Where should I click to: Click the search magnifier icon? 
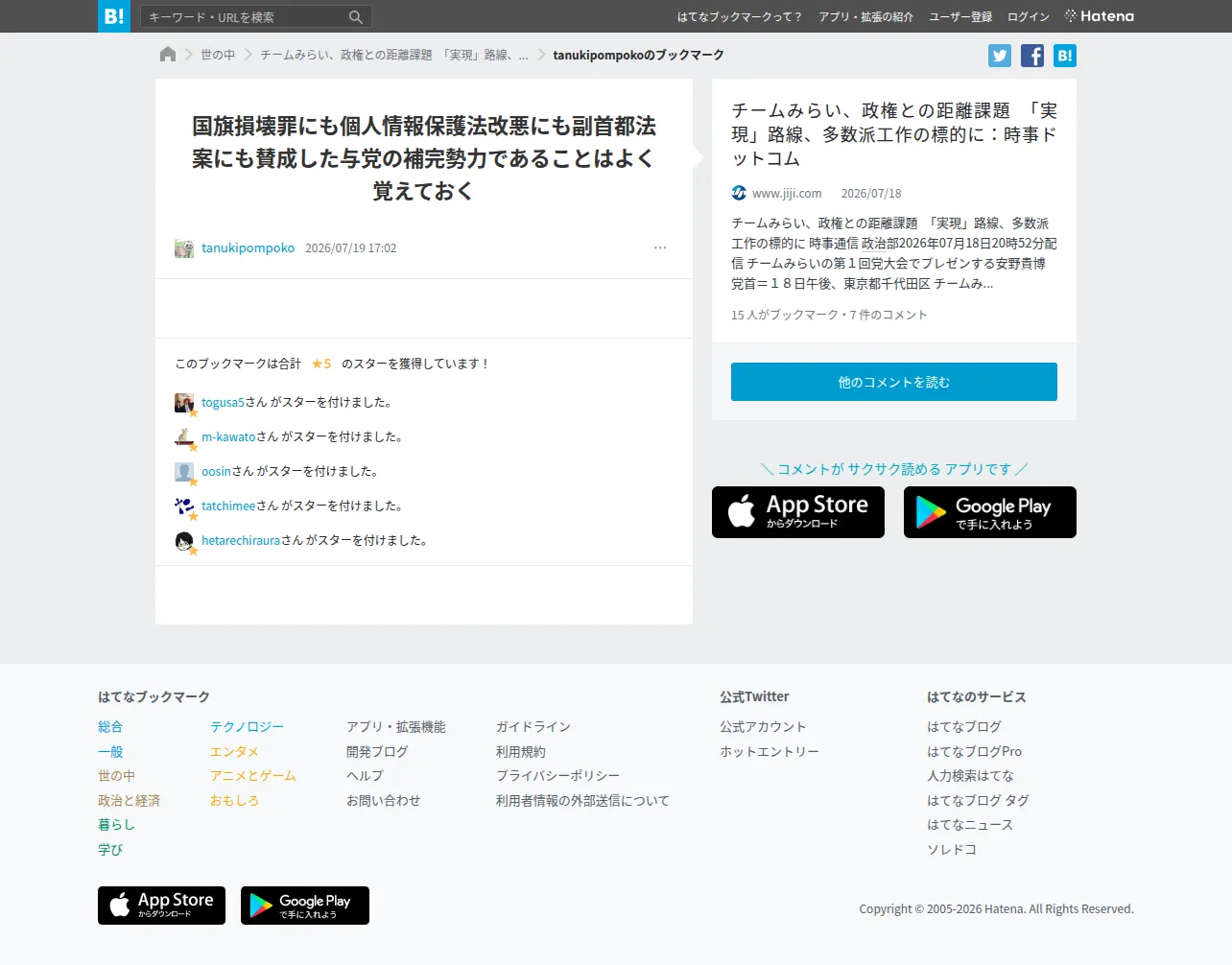click(x=355, y=17)
